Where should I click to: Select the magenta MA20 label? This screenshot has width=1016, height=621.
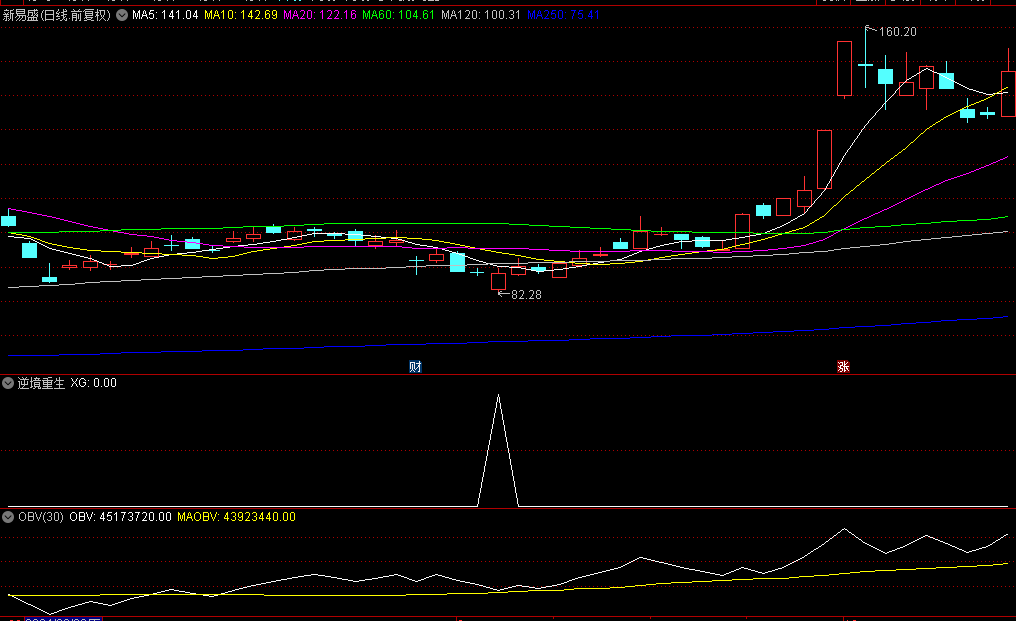(320, 15)
